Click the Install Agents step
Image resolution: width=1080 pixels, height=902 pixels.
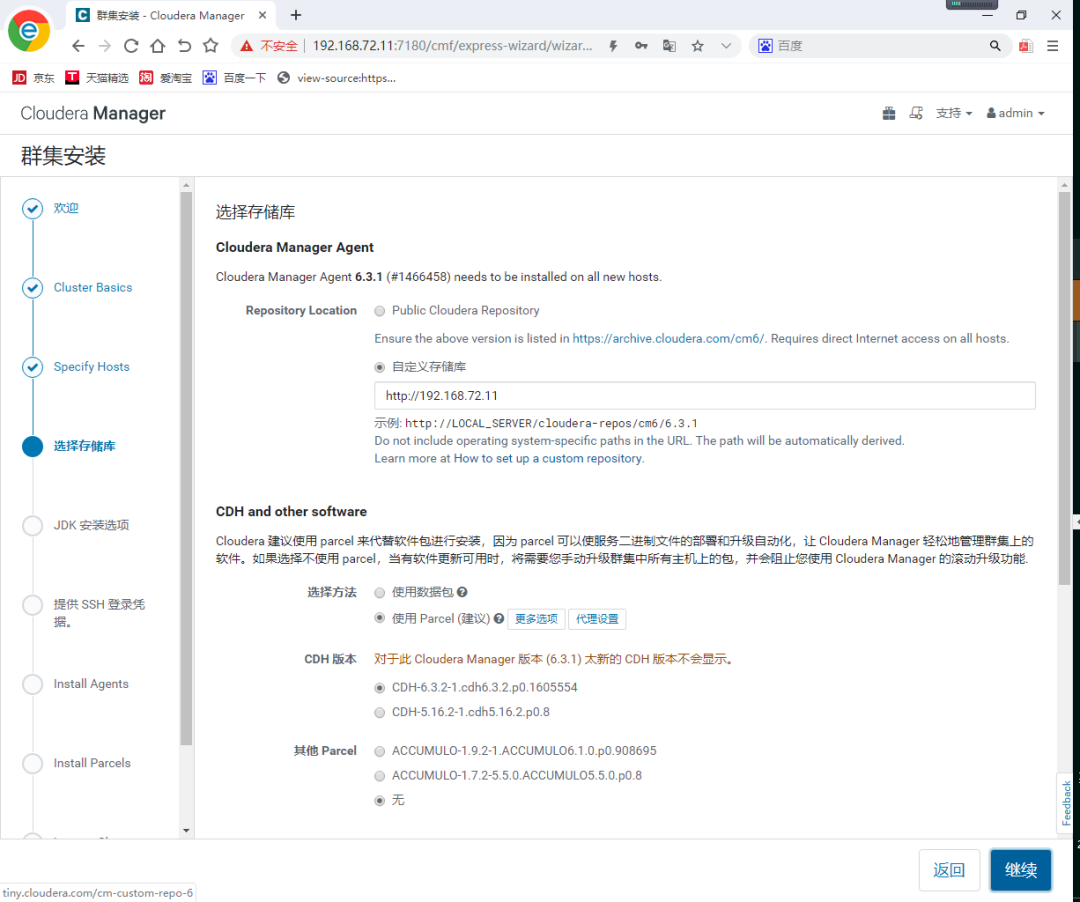pos(91,684)
